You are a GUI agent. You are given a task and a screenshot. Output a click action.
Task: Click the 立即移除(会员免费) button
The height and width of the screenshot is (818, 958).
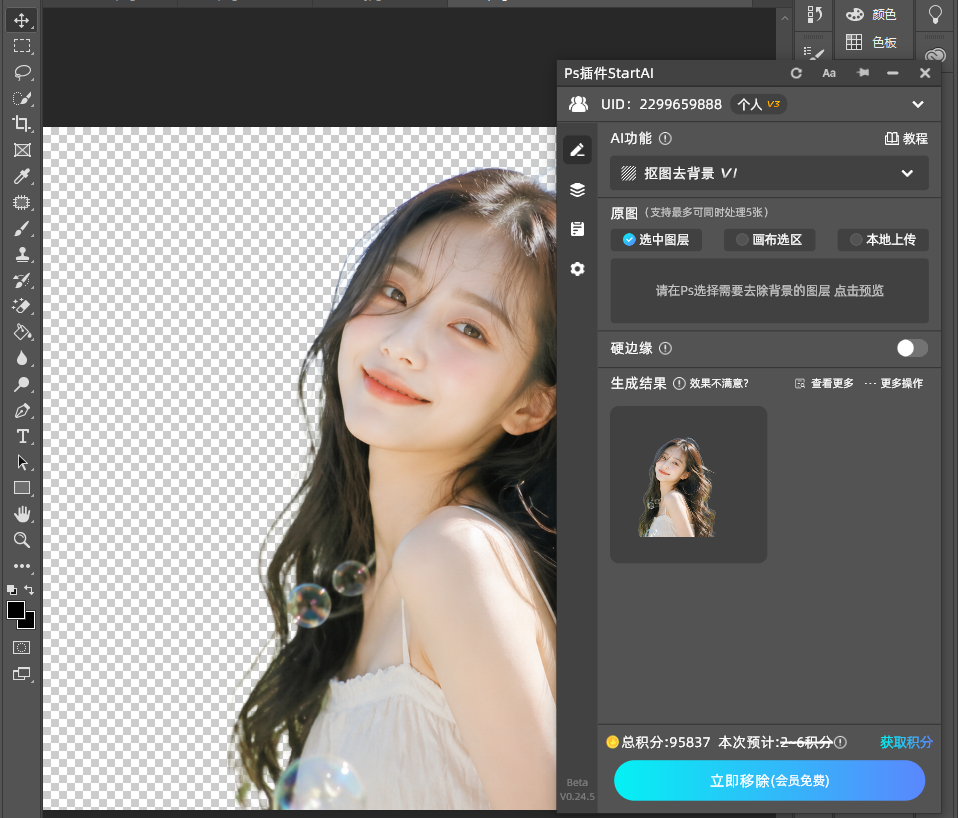769,780
